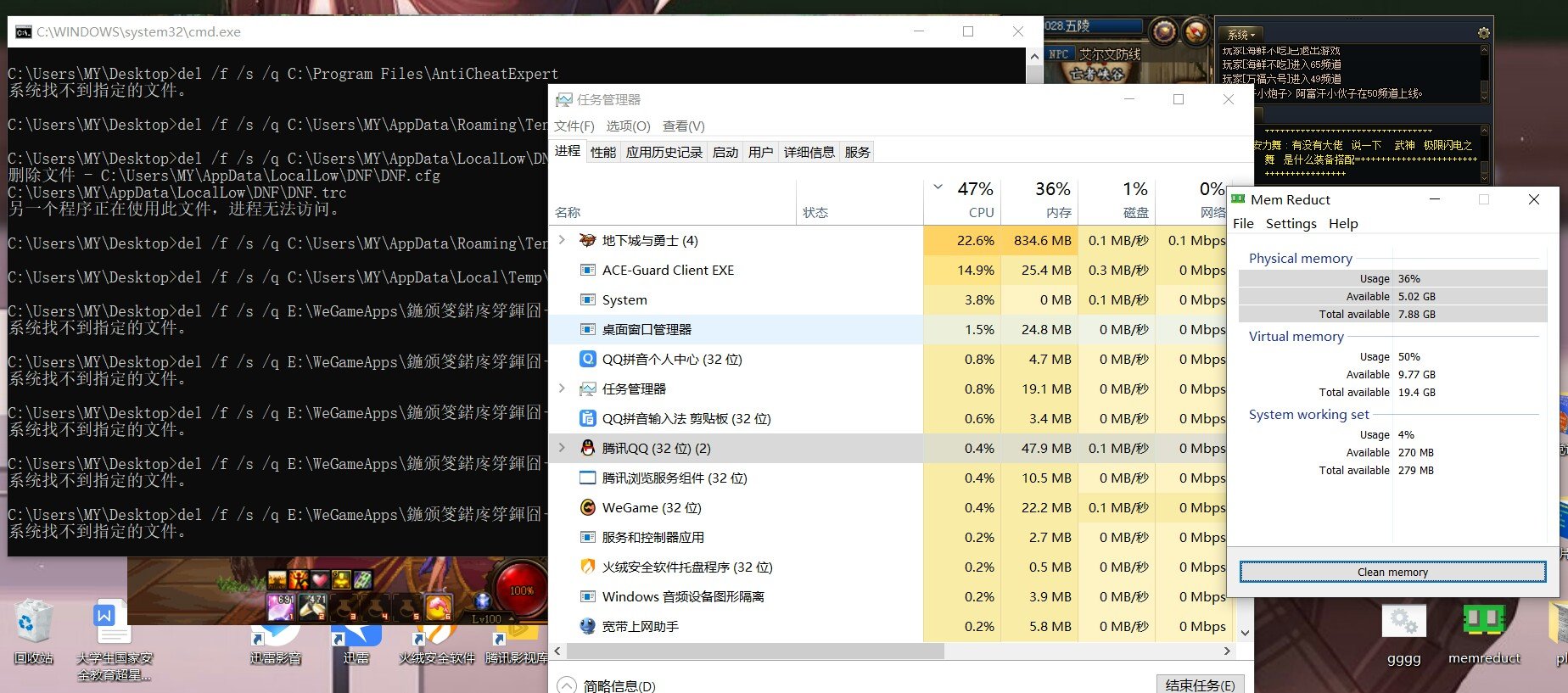Click the 火绒安全软件托盘程序 icon

click(587, 567)
